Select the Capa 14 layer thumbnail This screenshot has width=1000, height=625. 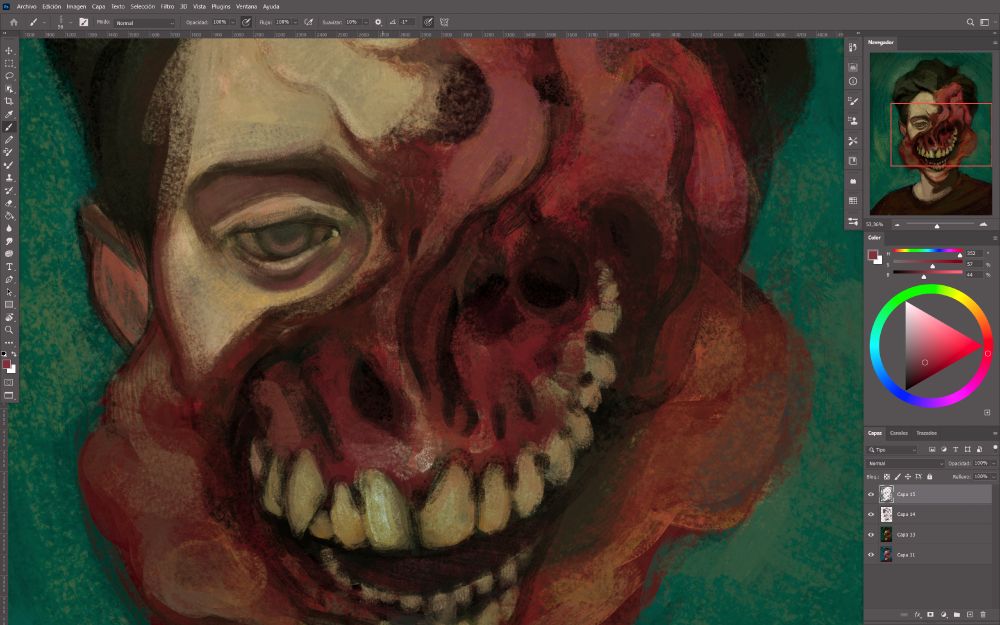tap(886, 515)
